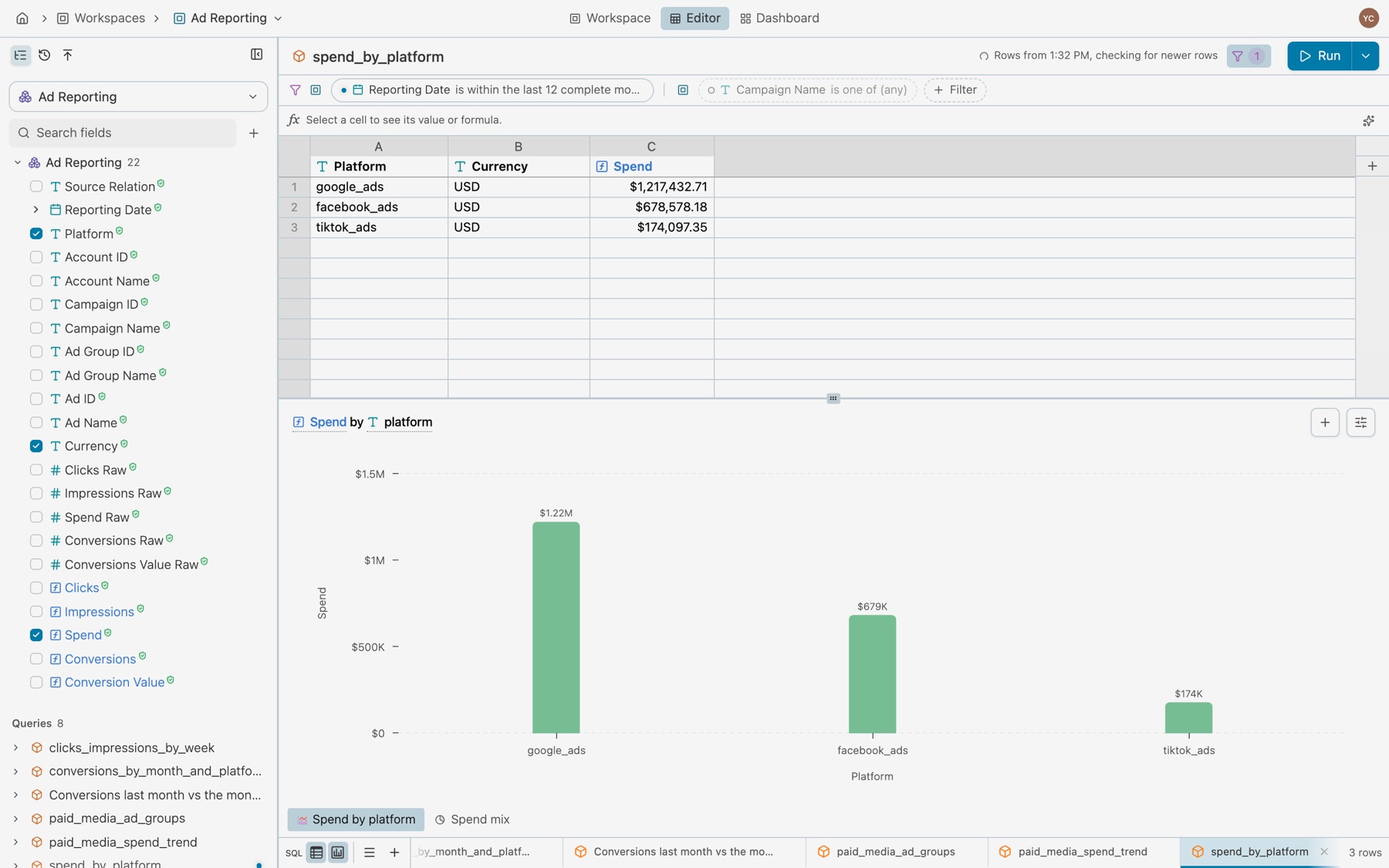
Task: Open the query tabs list menu icon
Action: (370, 853)
